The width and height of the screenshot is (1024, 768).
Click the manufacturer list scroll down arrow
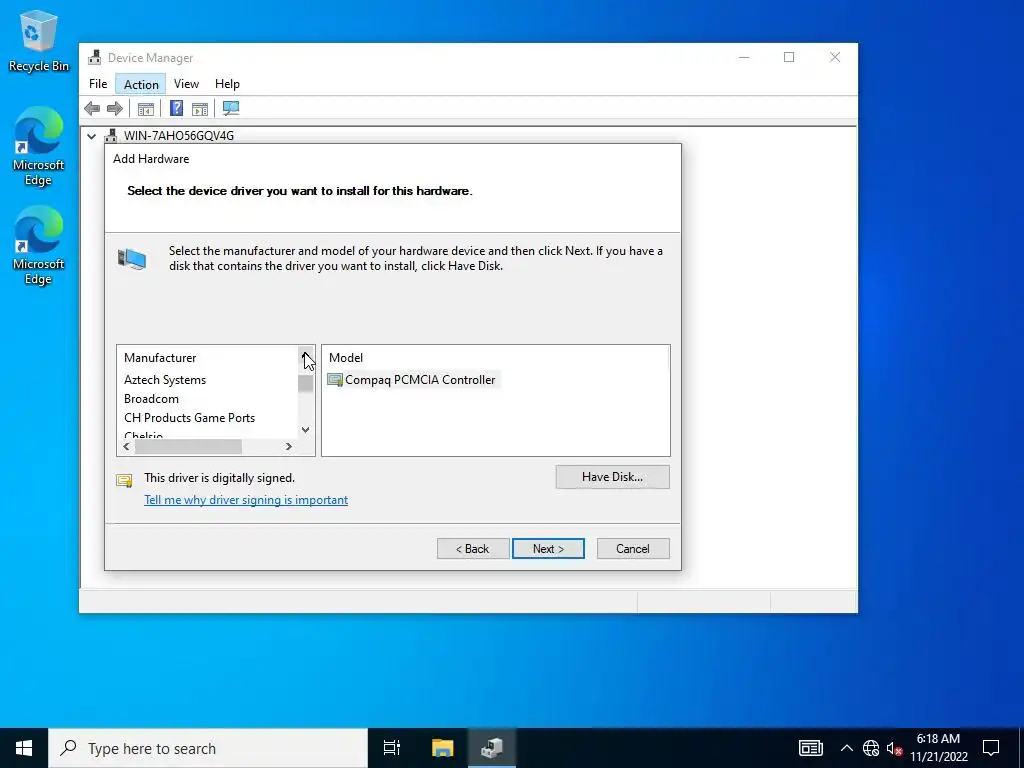[x=305, y=430]
